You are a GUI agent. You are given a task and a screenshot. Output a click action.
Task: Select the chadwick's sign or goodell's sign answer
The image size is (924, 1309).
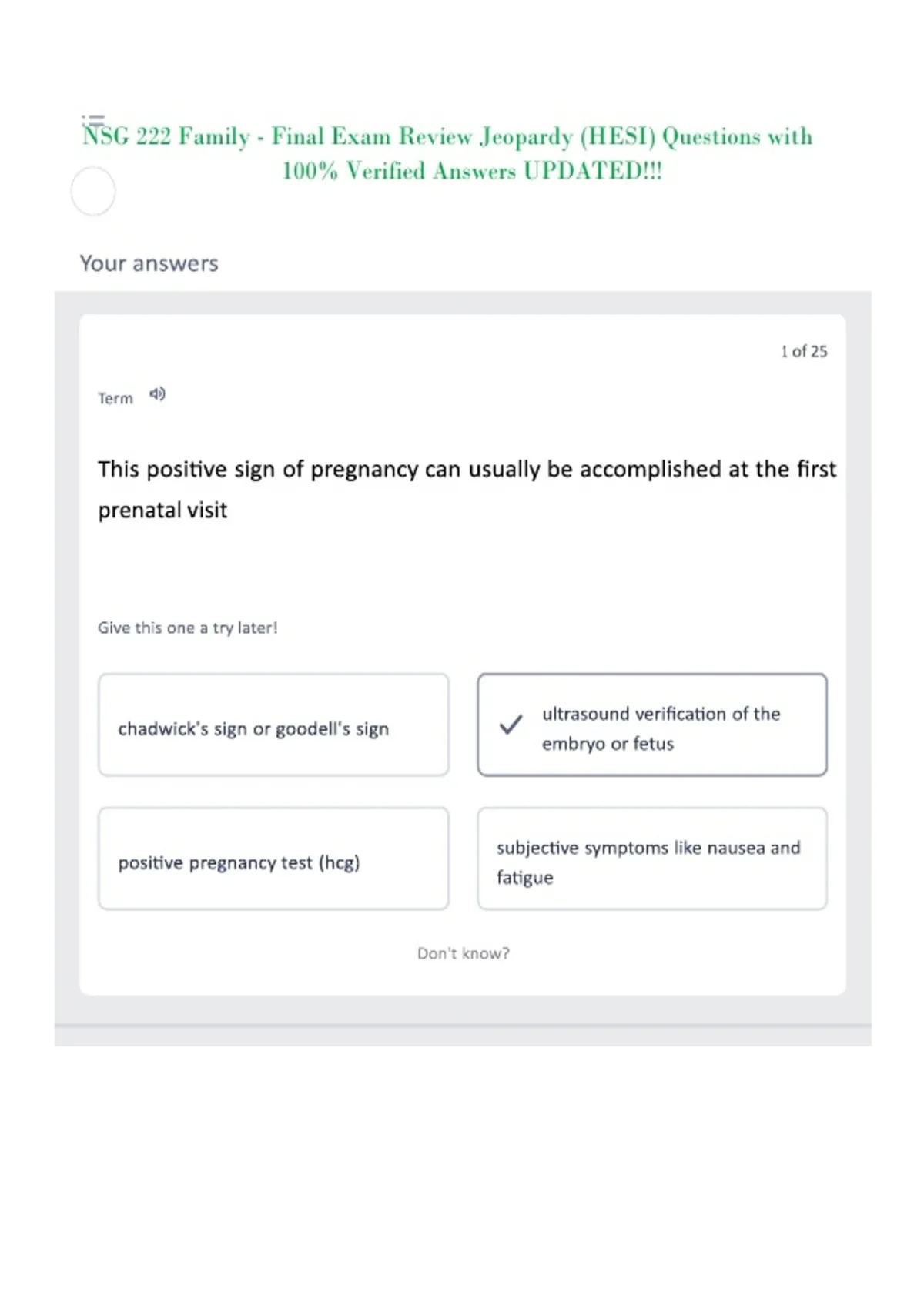coord(273,725)
